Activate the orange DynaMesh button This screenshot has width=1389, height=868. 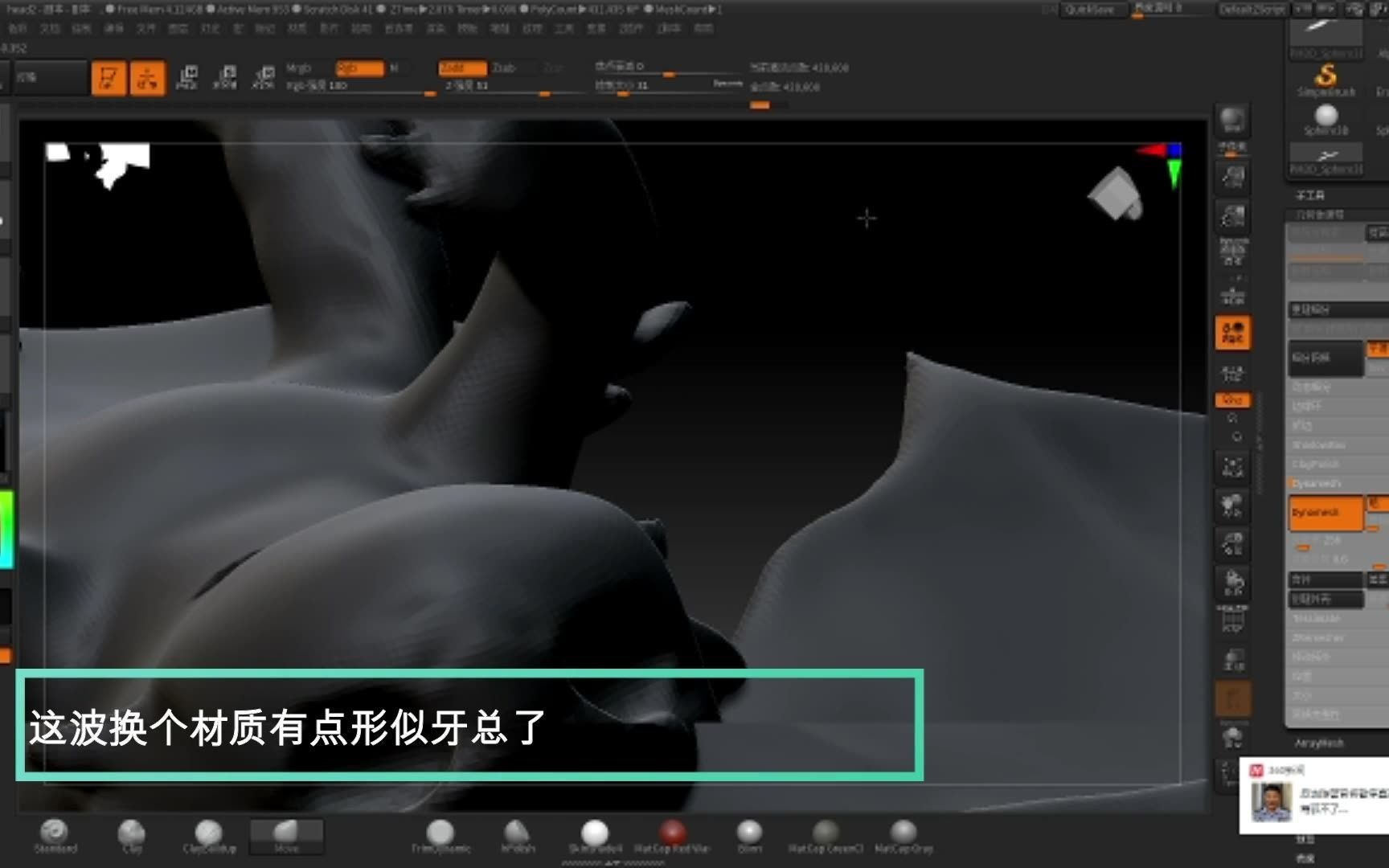(1326, 514)
